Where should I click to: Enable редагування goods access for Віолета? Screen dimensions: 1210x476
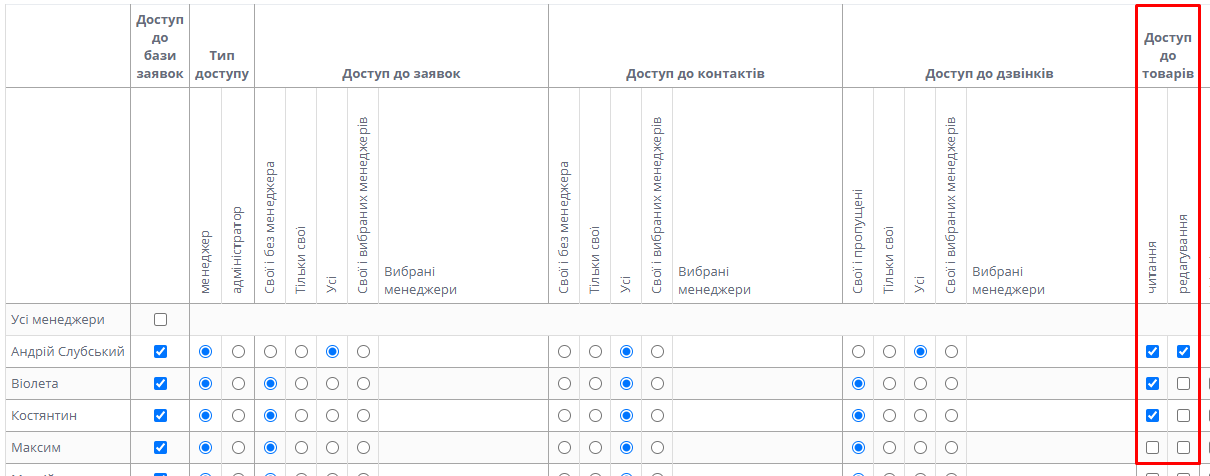click(x=1184, y=384)
